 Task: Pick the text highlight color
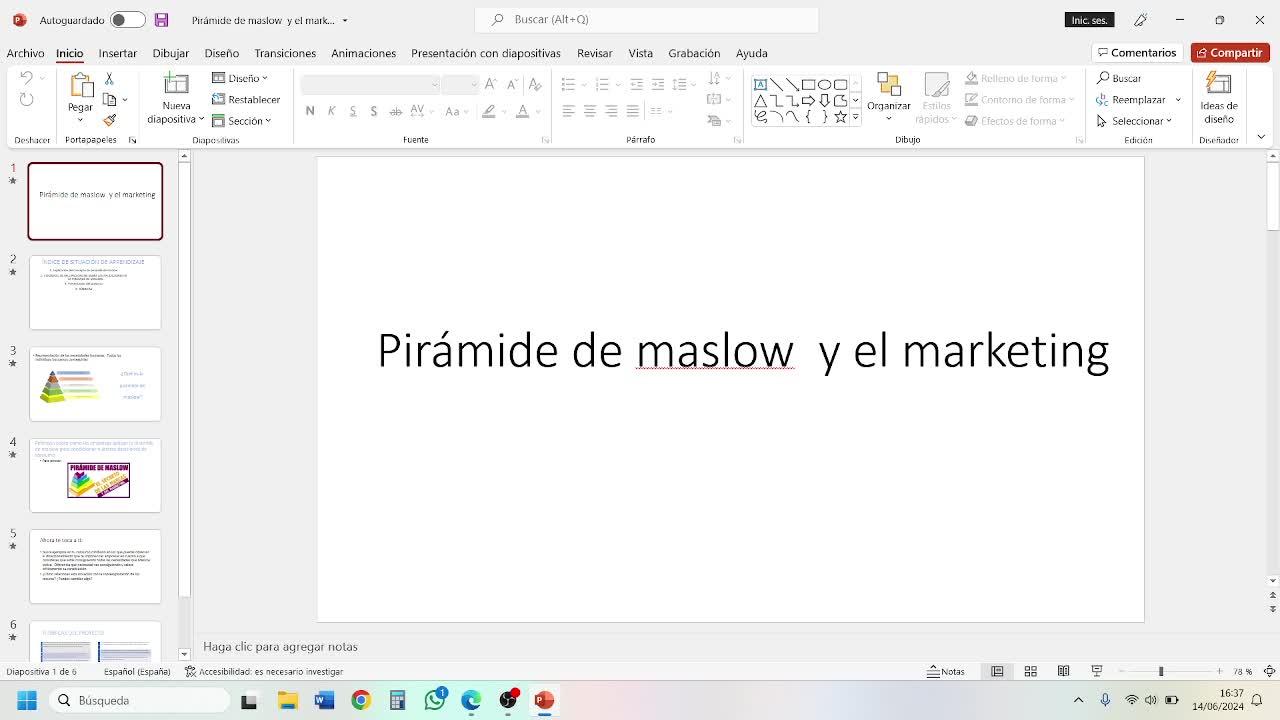[x=489, y=111]
